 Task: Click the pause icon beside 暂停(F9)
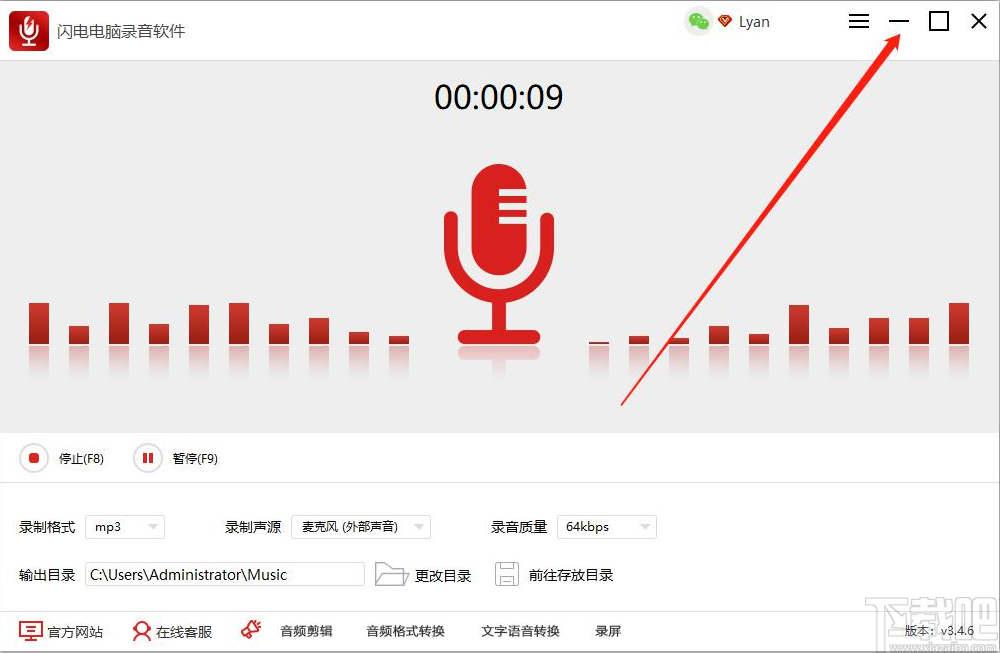click(145, 458)
